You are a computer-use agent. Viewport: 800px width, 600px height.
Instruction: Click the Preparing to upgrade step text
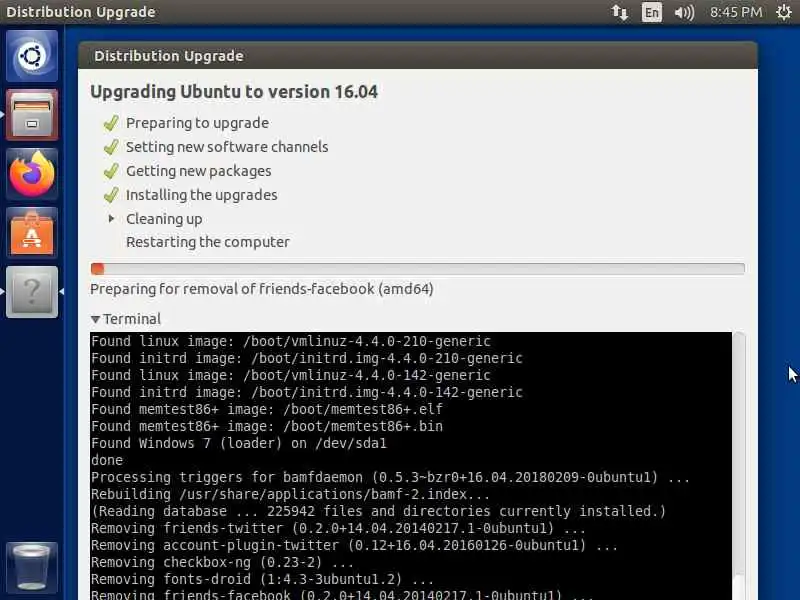click(x=197, y=123)
